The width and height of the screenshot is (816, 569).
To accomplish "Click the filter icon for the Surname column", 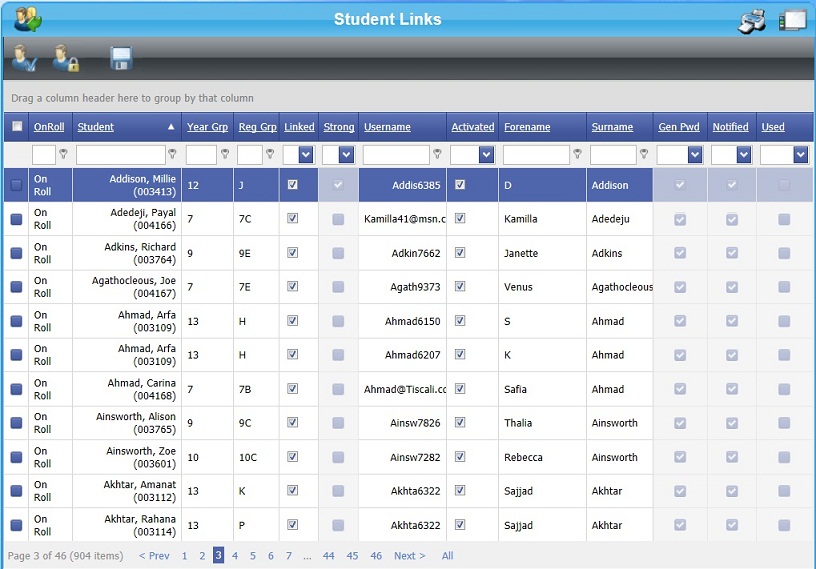I will point(644,154).
